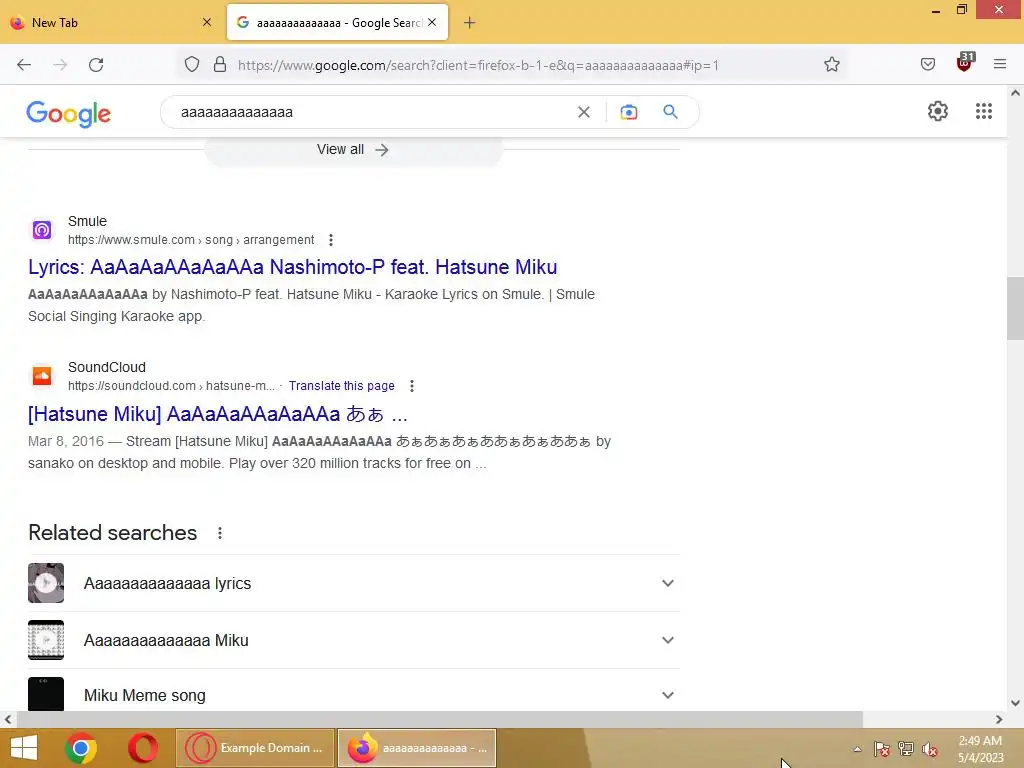The height and width of the screenshot is (768, 1024).
Task: Click Miku Meme song thumbnail image
Action: (46, 694)
